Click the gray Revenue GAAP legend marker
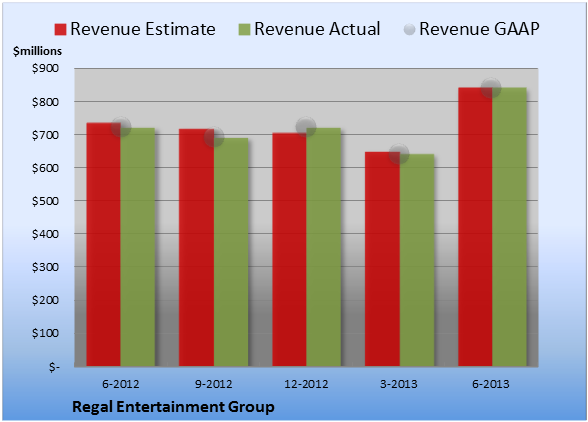Viewport: 588px width, 422px height. [409, 30]
